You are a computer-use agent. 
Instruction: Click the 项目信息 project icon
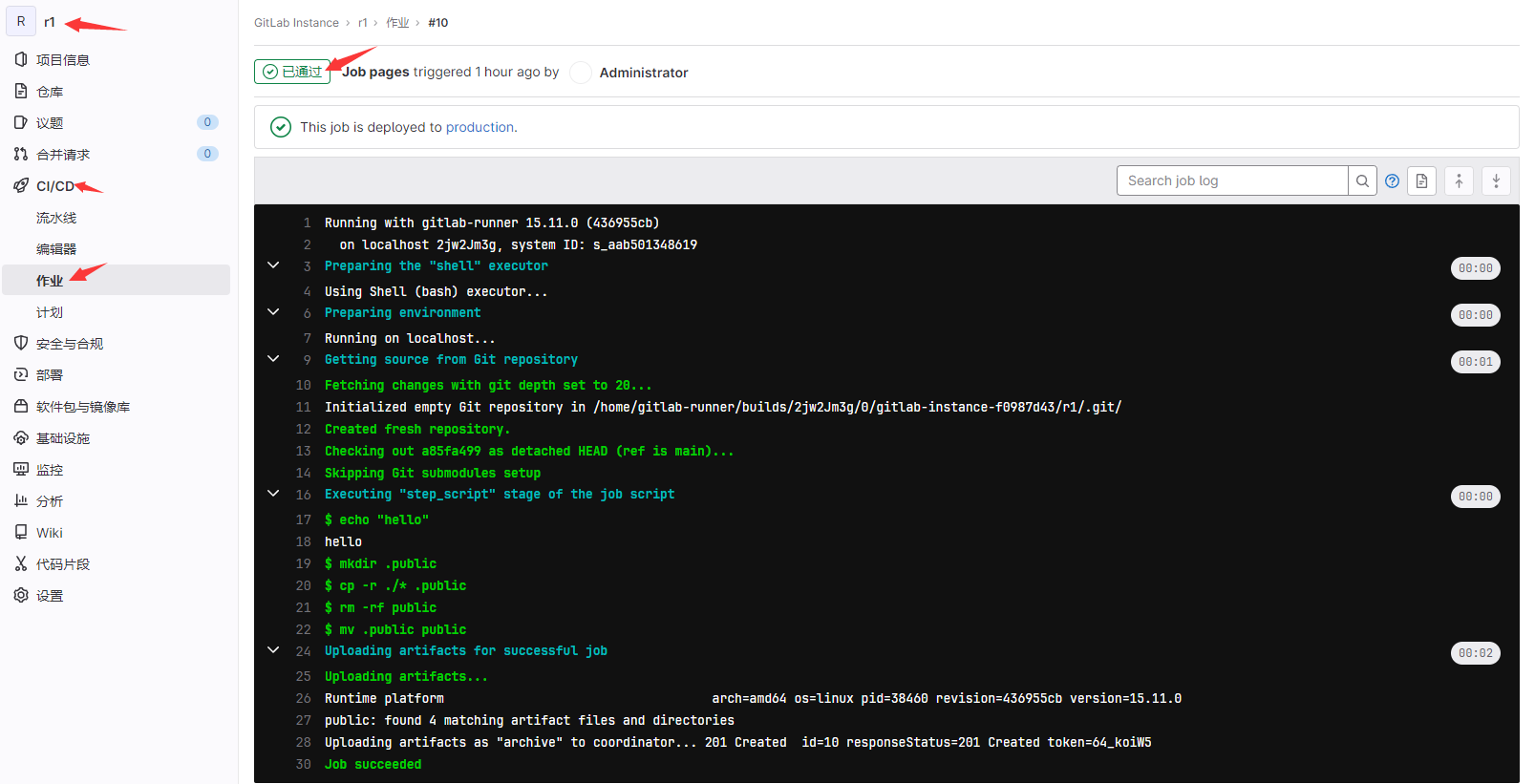(x=21, y=59)
